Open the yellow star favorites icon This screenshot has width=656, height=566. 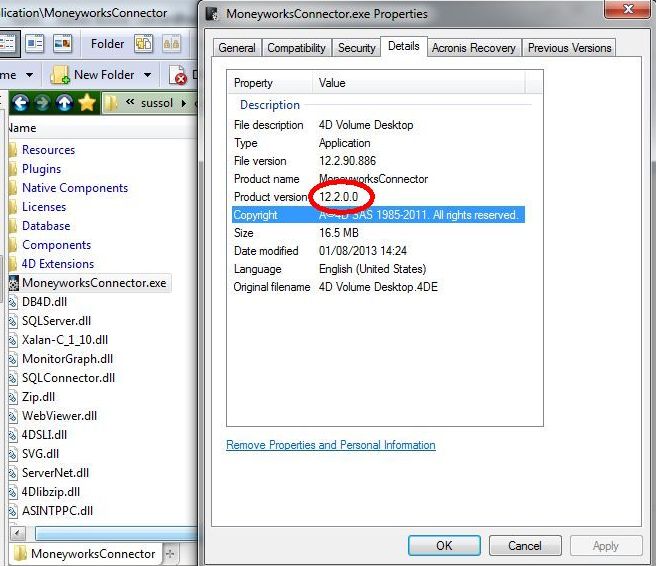point(87,103)
